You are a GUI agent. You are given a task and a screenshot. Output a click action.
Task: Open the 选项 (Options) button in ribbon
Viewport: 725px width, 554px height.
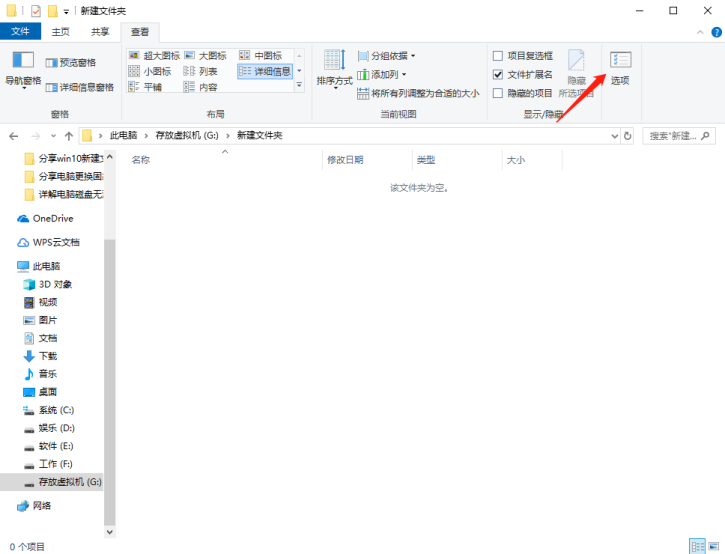coord(620,67)
